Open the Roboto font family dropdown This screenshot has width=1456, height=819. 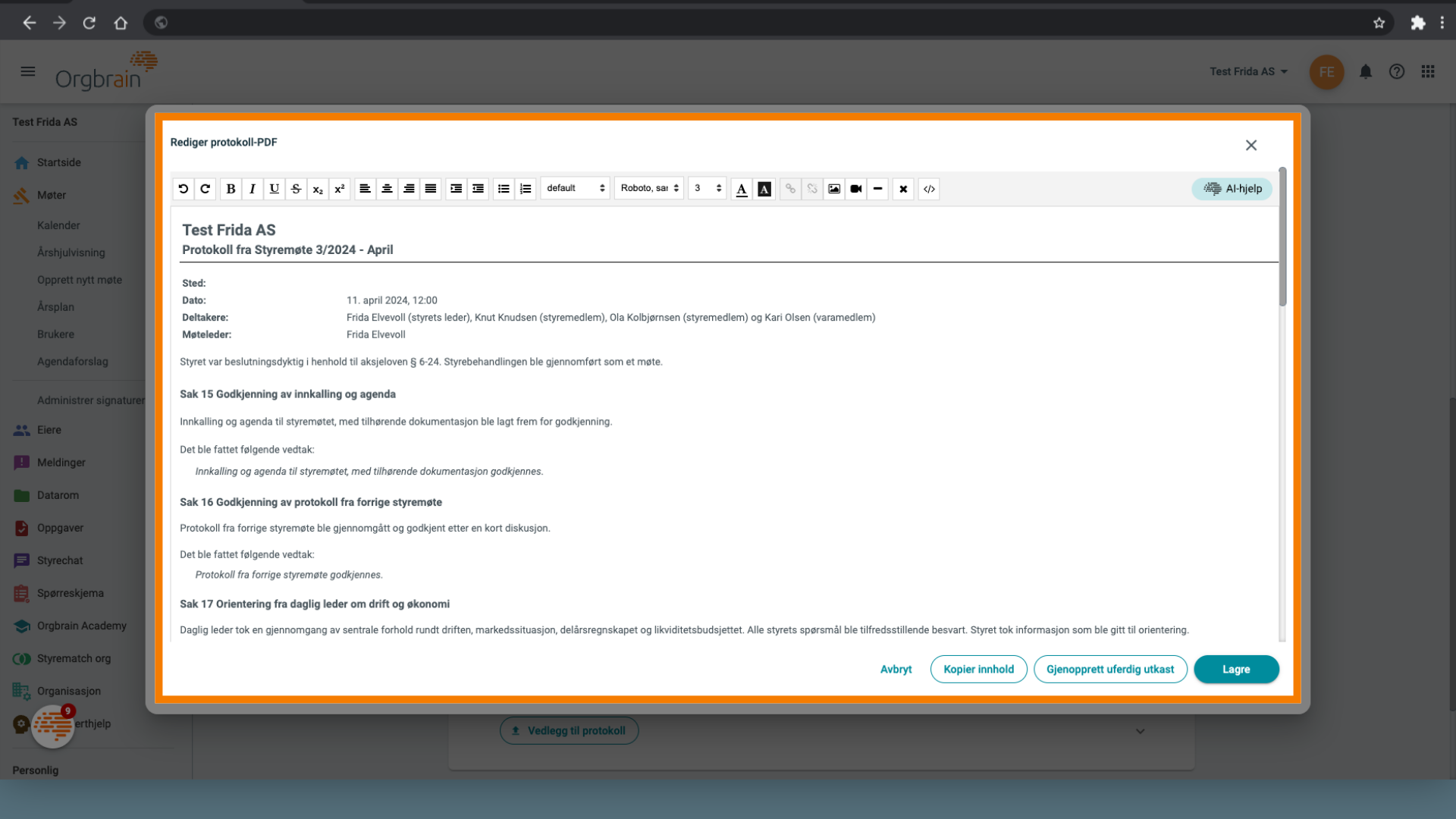pyautogui.click(x=649, y=188)
